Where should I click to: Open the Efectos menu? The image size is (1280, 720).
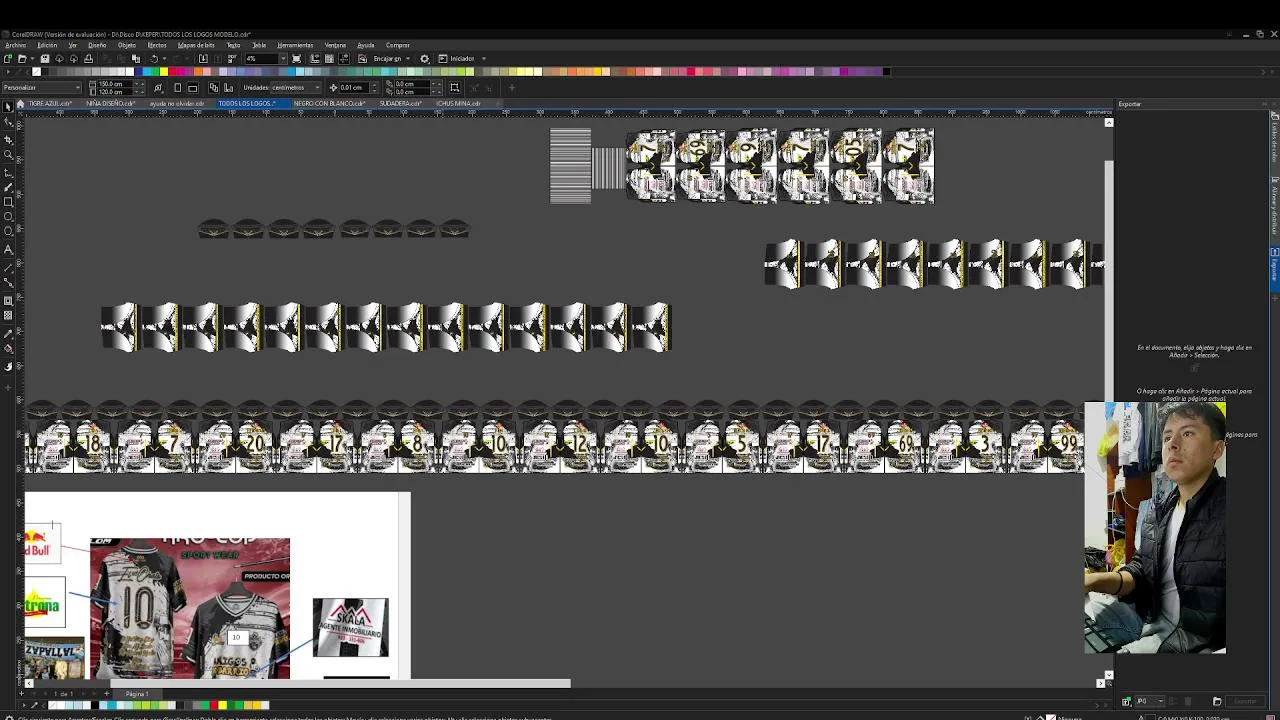157,45
